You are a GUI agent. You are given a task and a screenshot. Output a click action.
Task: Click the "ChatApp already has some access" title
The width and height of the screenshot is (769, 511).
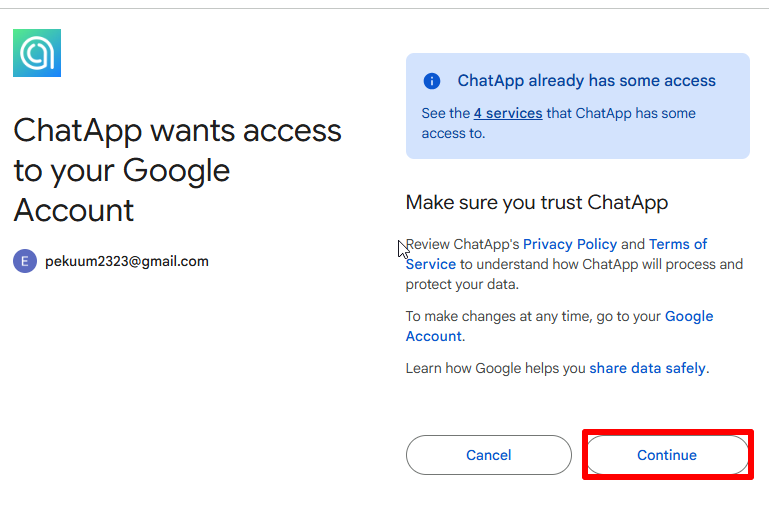pyautogui.click(x=586, y=81)
